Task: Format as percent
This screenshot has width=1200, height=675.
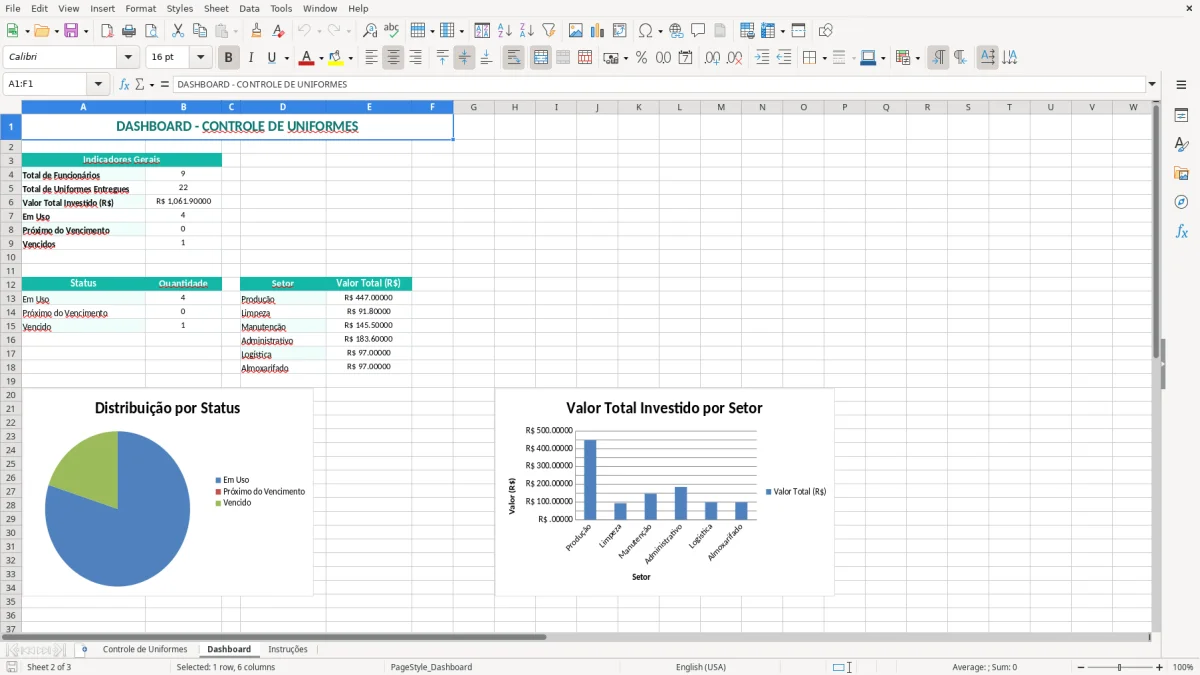Action: tap(642, 58)
